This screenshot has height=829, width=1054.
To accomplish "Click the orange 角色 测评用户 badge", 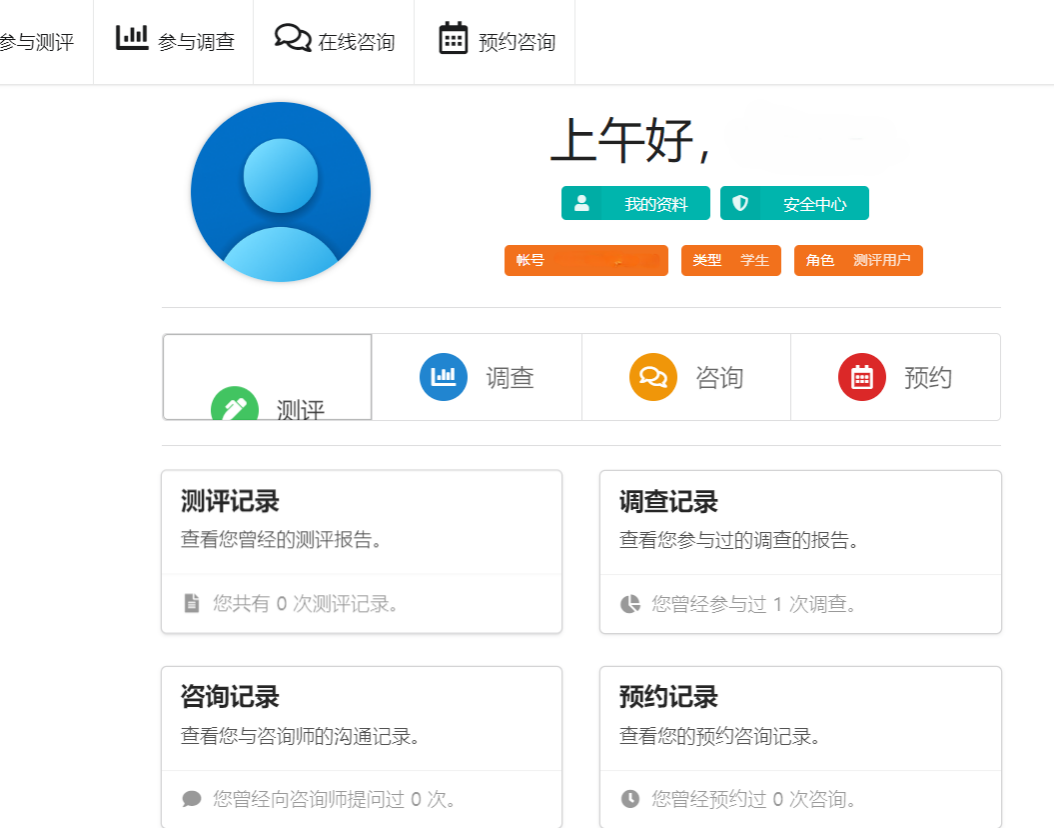I will (858, 260).
